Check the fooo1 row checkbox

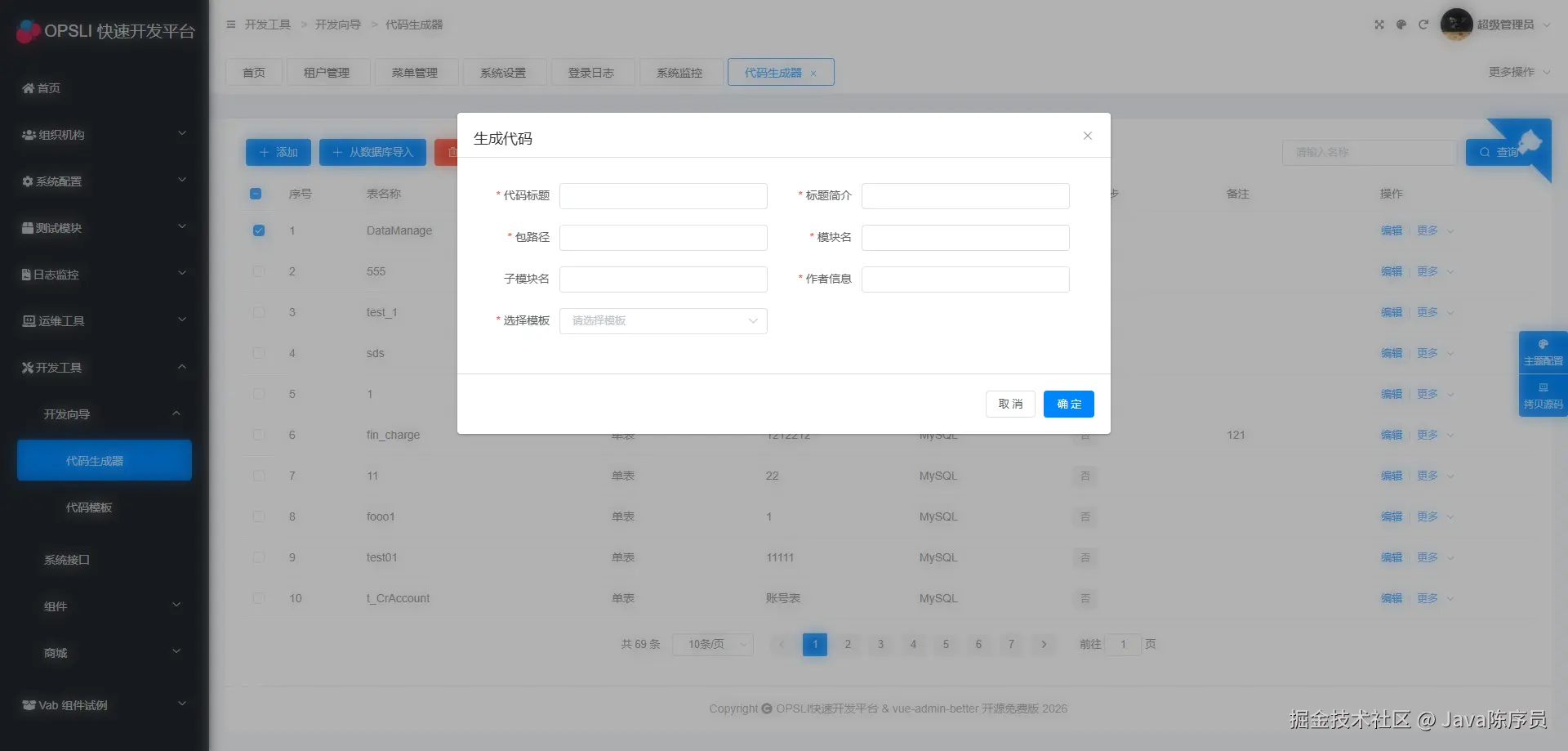[x=259, y=516]
